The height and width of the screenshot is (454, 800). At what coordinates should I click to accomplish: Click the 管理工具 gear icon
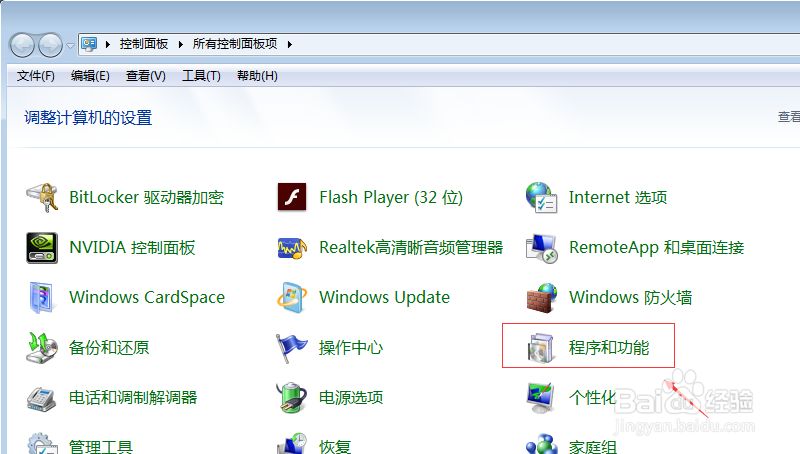(x=42, y=444)
